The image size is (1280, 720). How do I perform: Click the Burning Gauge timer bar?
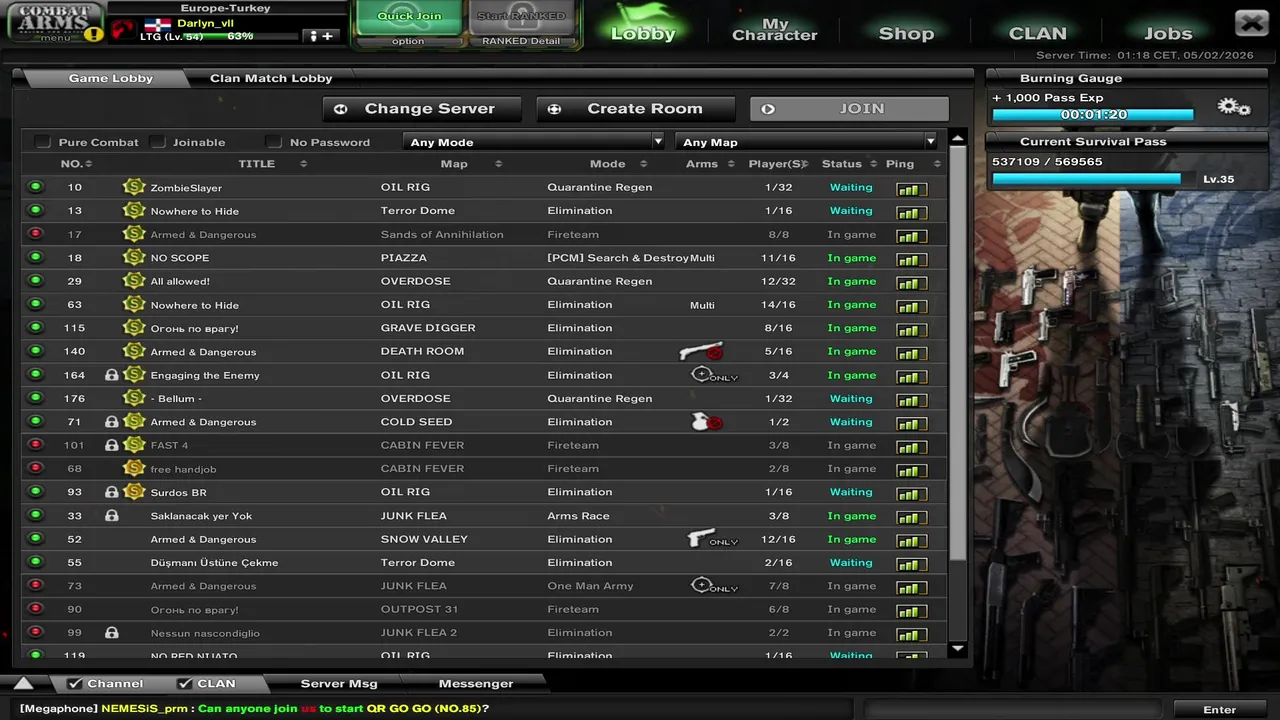[x=1093, y=115]
